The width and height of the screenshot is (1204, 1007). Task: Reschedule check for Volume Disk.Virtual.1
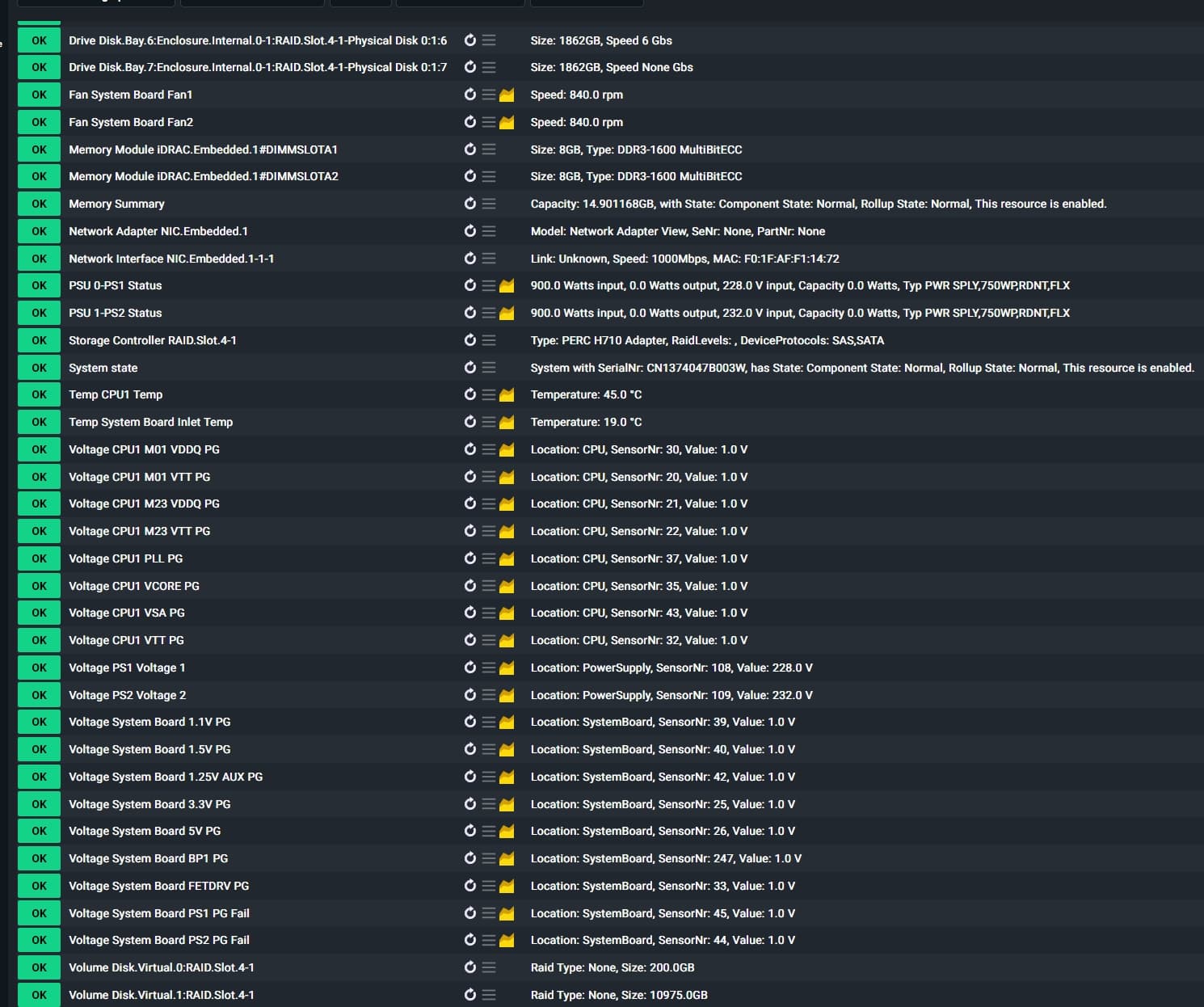pyautogui.click(x=469, y=995)
